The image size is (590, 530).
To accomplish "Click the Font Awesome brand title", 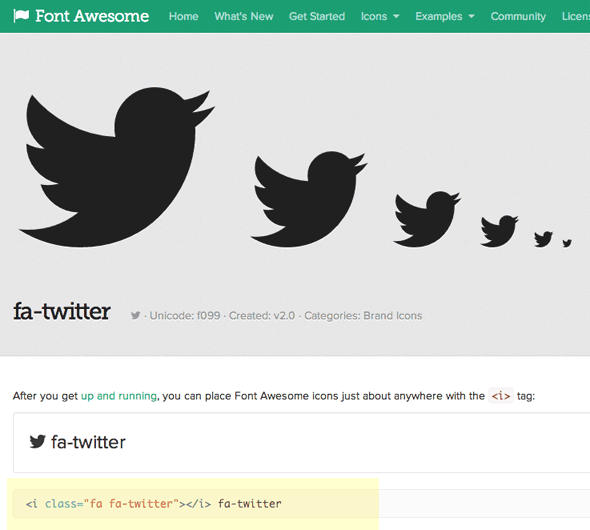I will point(92,16).
